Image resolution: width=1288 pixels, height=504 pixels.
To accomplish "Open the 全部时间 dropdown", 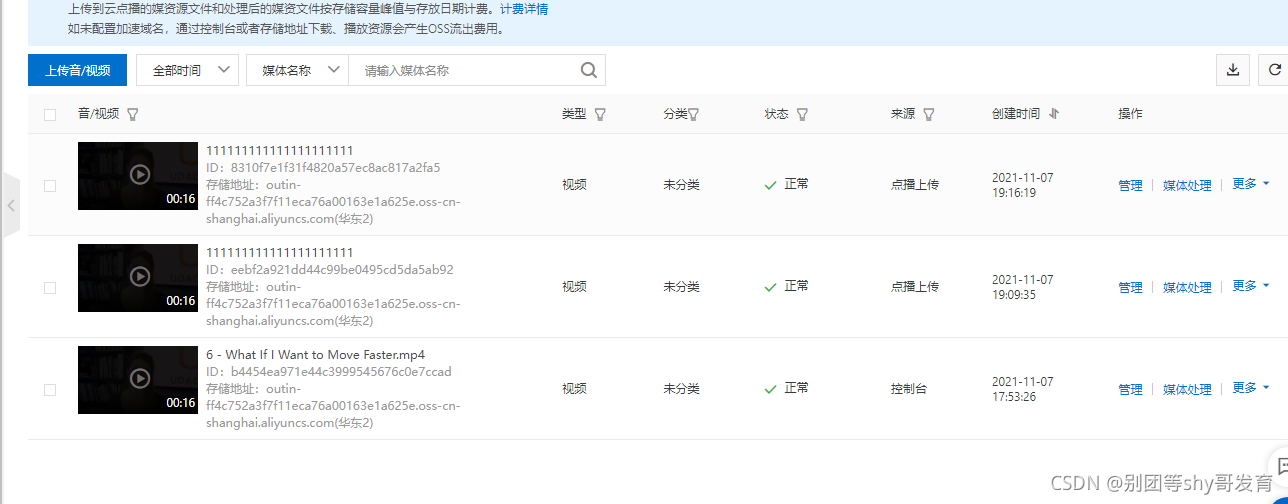I will tap(187, 70).
